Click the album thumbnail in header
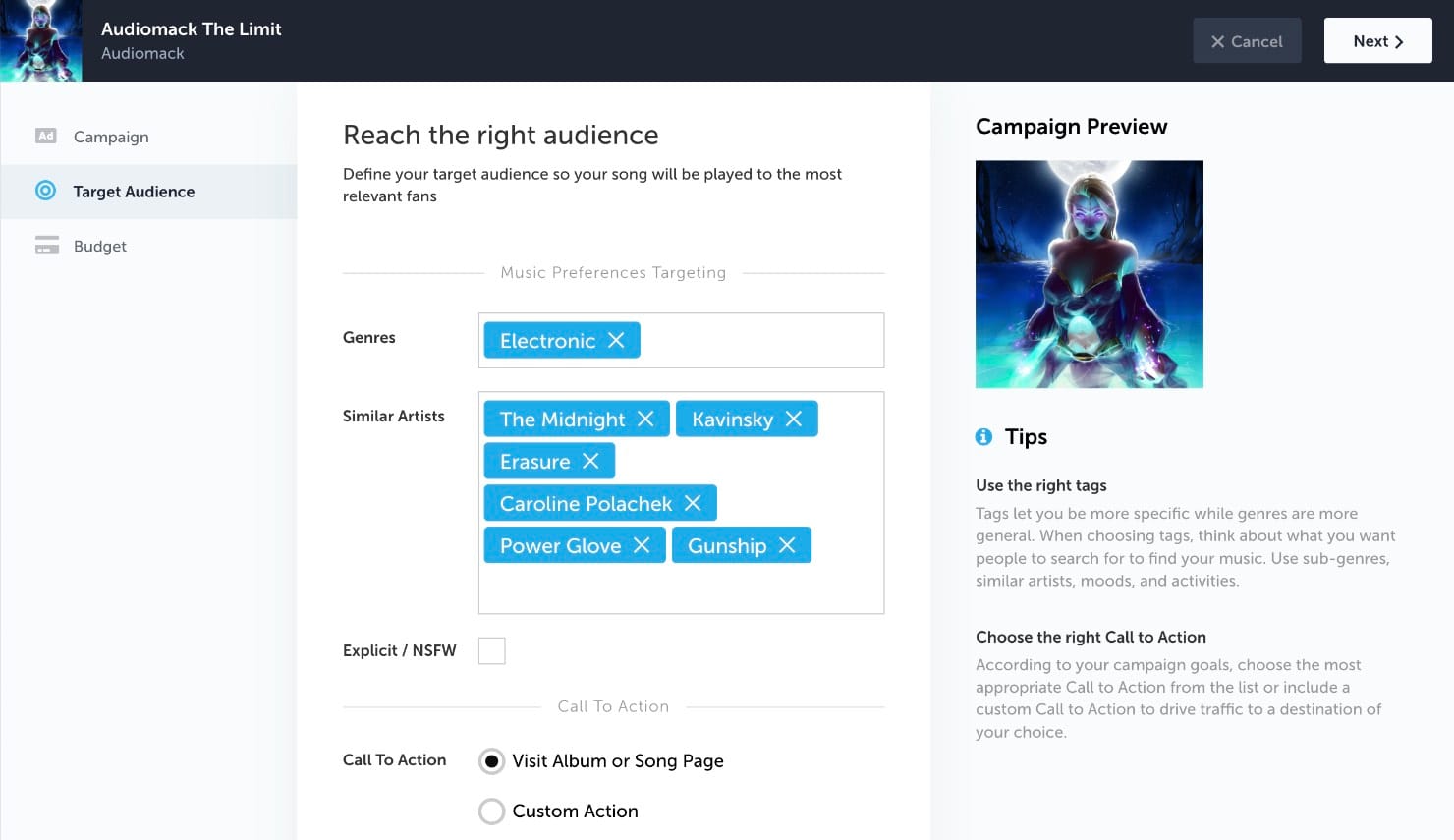Screen dimensions: 1454x840 (41, 40)
